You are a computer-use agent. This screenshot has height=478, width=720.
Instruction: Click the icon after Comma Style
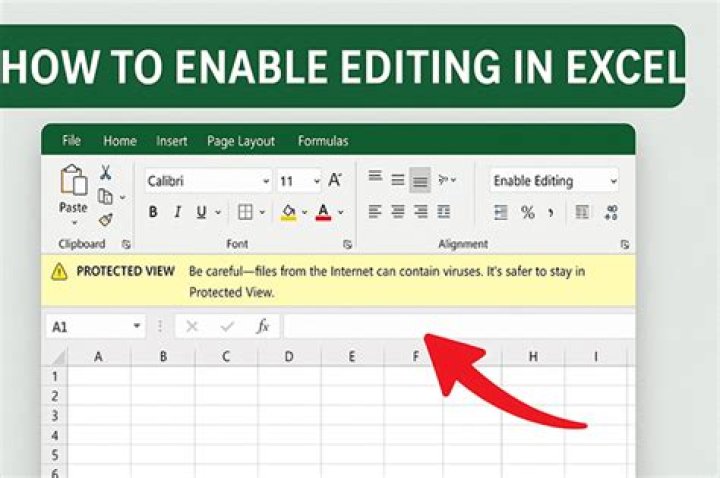[x=582, y=212]
